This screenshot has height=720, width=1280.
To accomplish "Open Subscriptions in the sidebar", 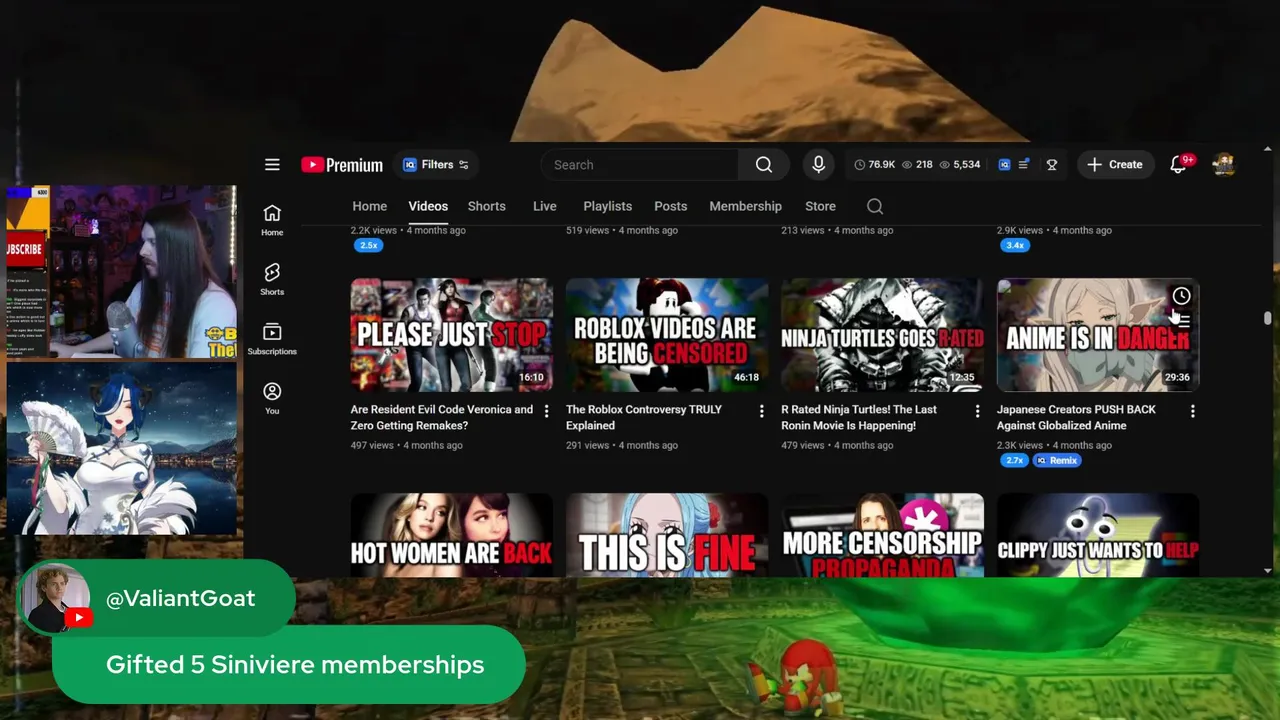I will pos(272,339).
